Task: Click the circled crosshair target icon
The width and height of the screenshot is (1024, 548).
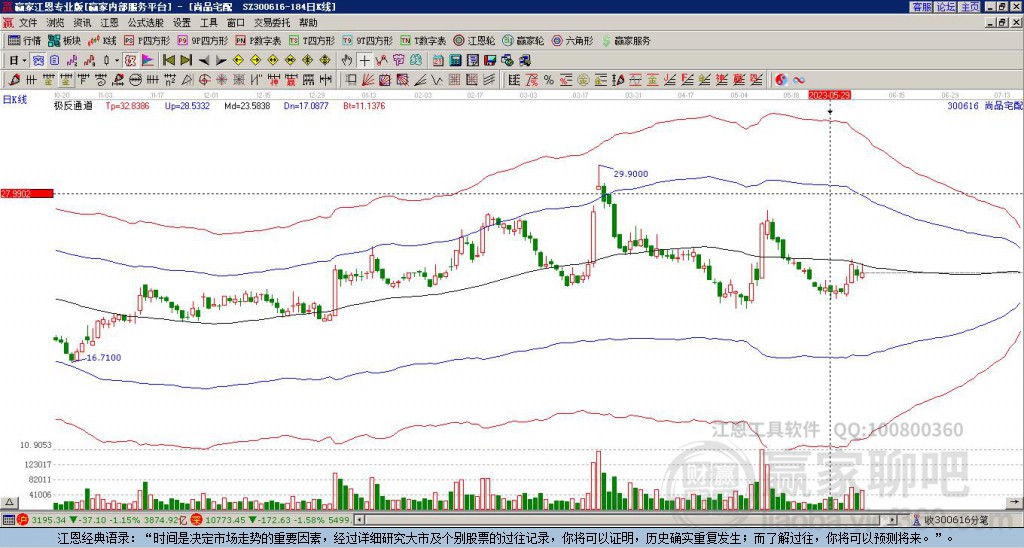Action: point(204,80)
